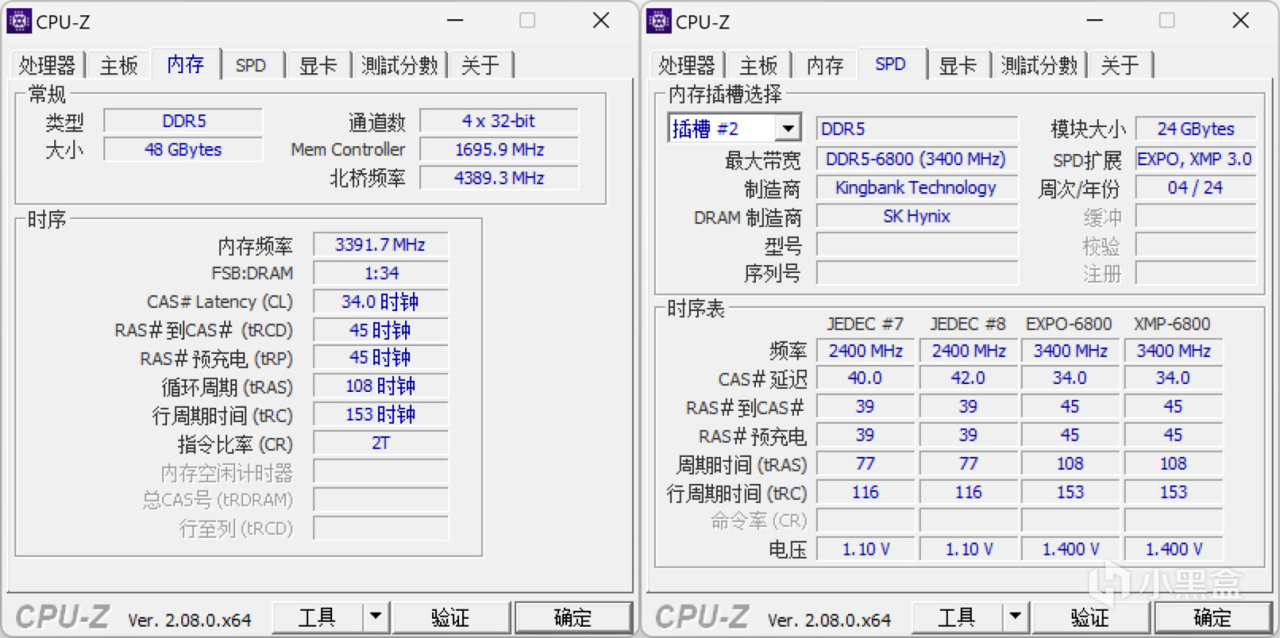
Task: Click the 4389.3 MHz 北桥频率 value
Action: pyautogui.click(x=498, y=178)
